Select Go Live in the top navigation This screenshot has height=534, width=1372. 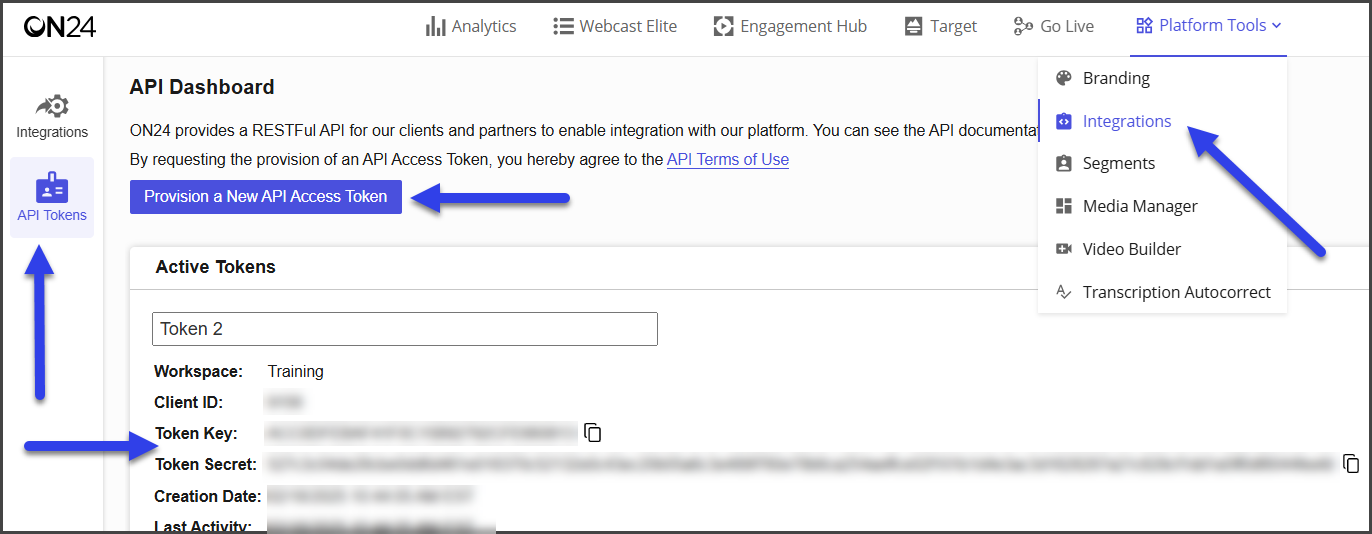1053,26
